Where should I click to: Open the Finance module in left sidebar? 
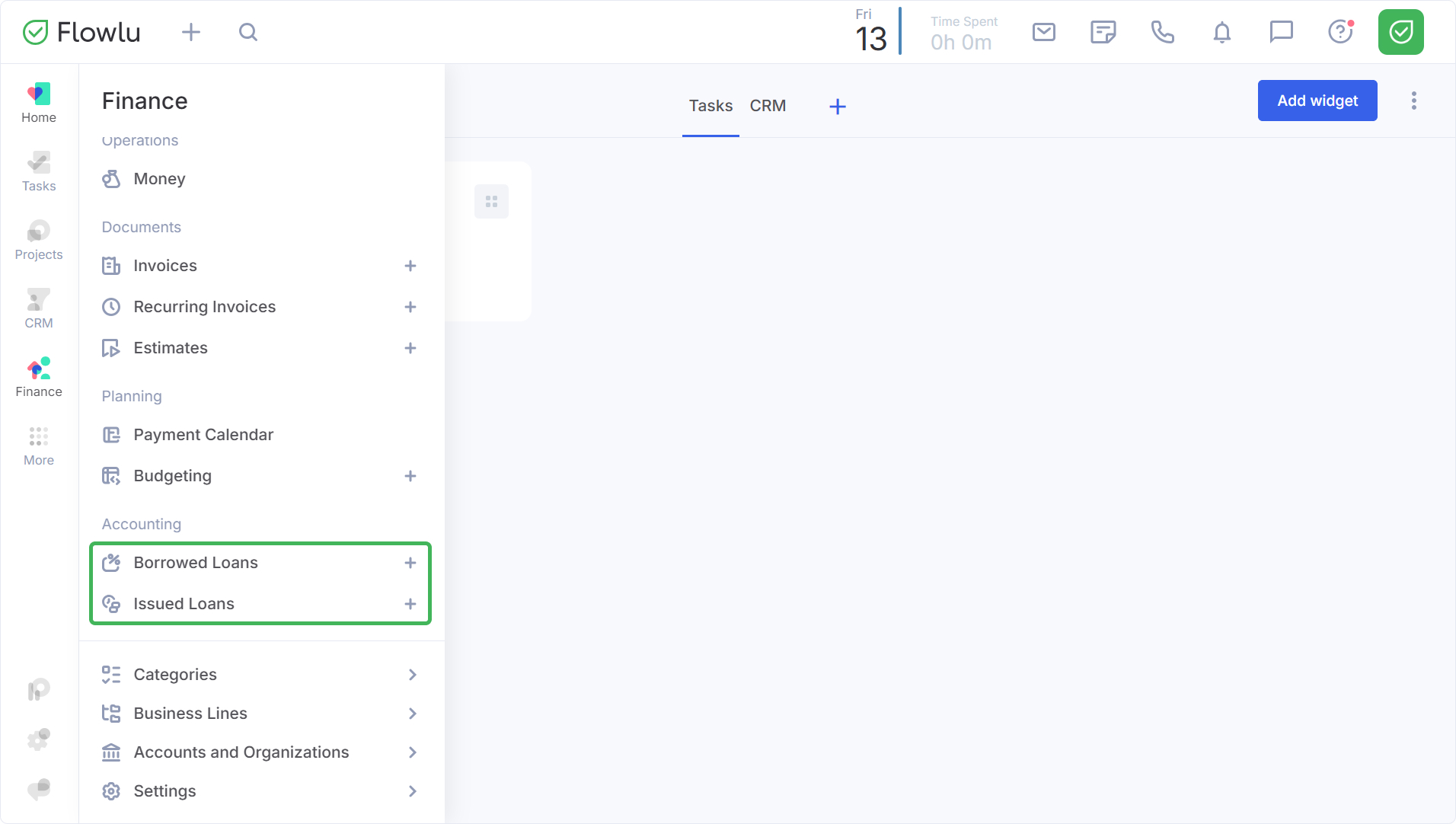(x=39, y=378)
